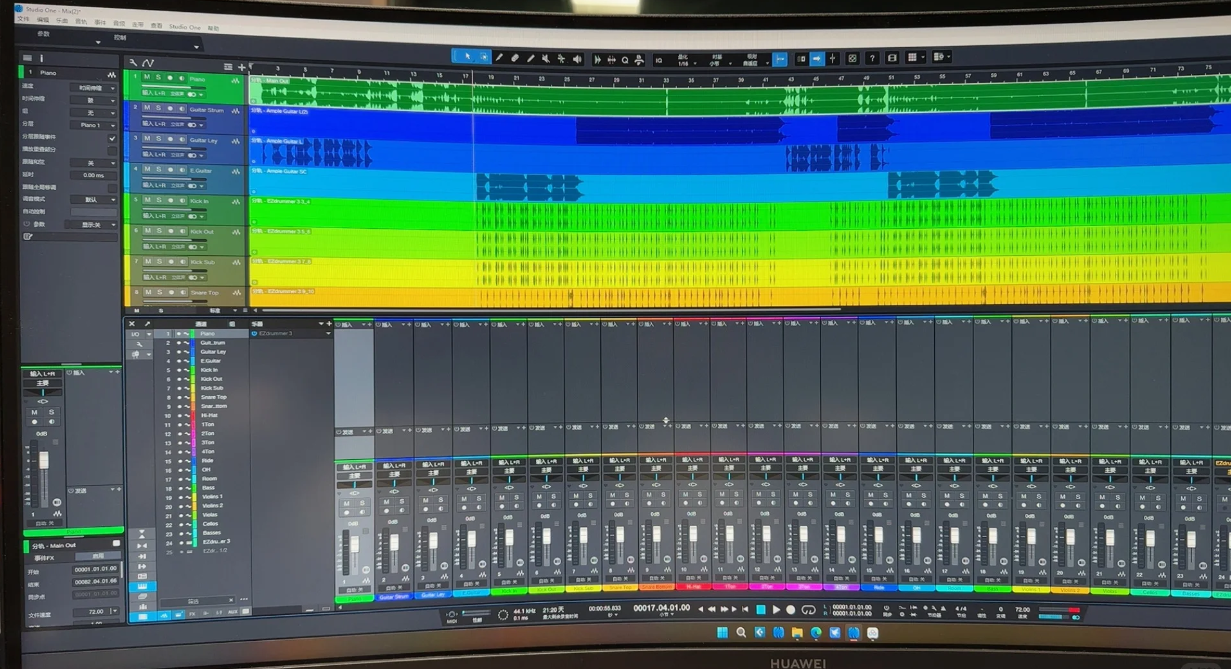The width and height of the screenshot is (1231, 669).
Task: Solo the Guitar Strum track
Action: click(159, 108)
